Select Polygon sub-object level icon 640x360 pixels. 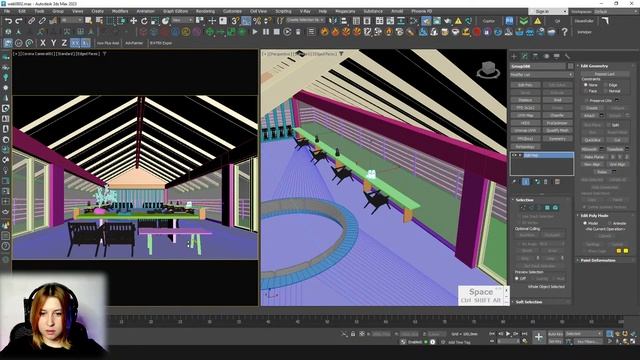tap(547, 208)
